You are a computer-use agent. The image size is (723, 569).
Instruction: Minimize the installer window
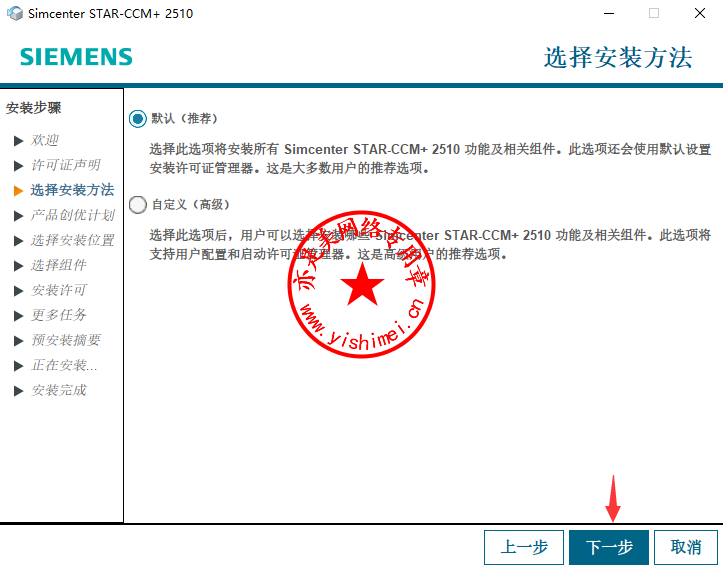[607, 14]
